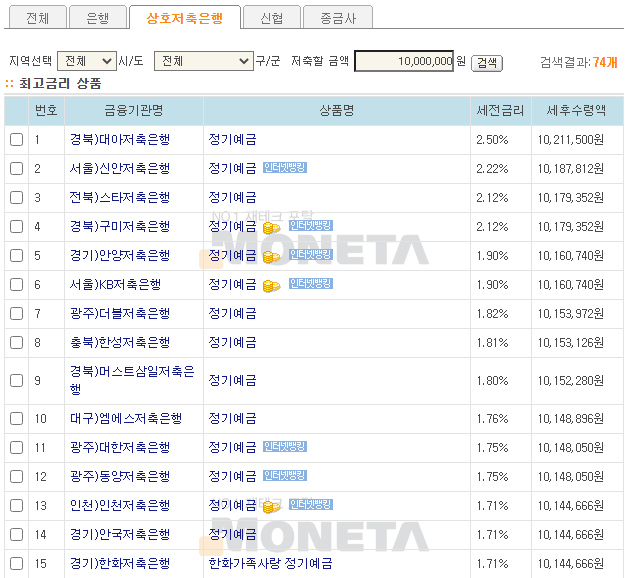
Task: Open 경기)안국저축은행 bank link
Action: [x=120, y=534]
